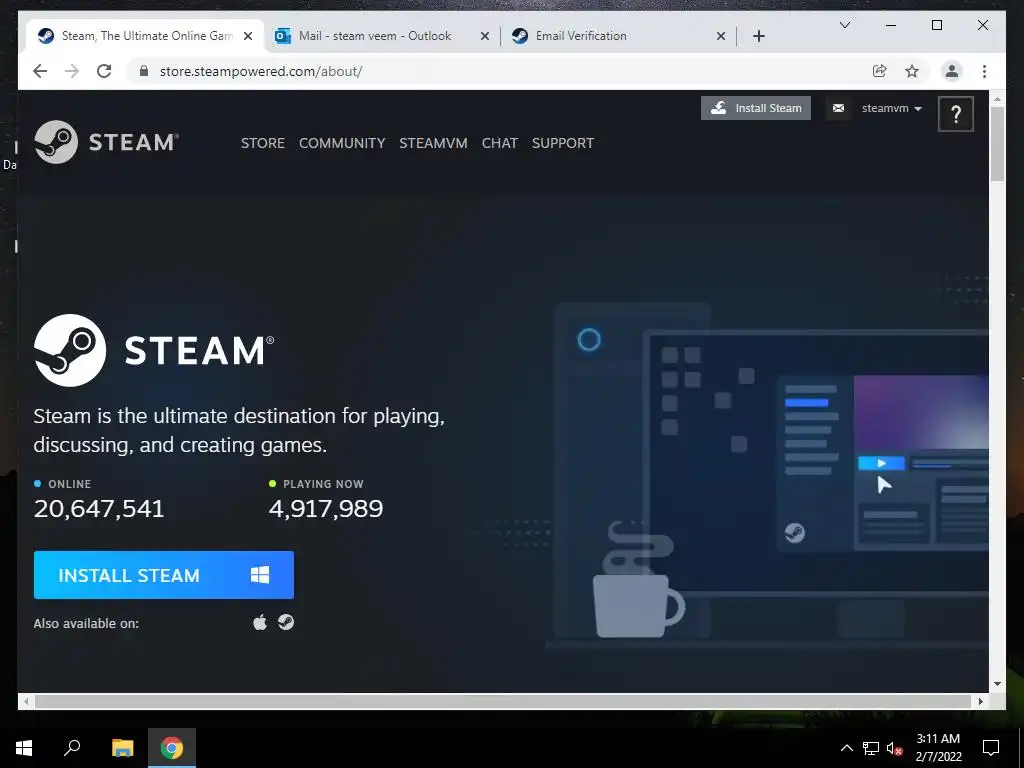Click the taskbar clock showing 3:11 AM
This screenshot has height=768, width=1024.
pyautogui.click(x=938, y=748)
